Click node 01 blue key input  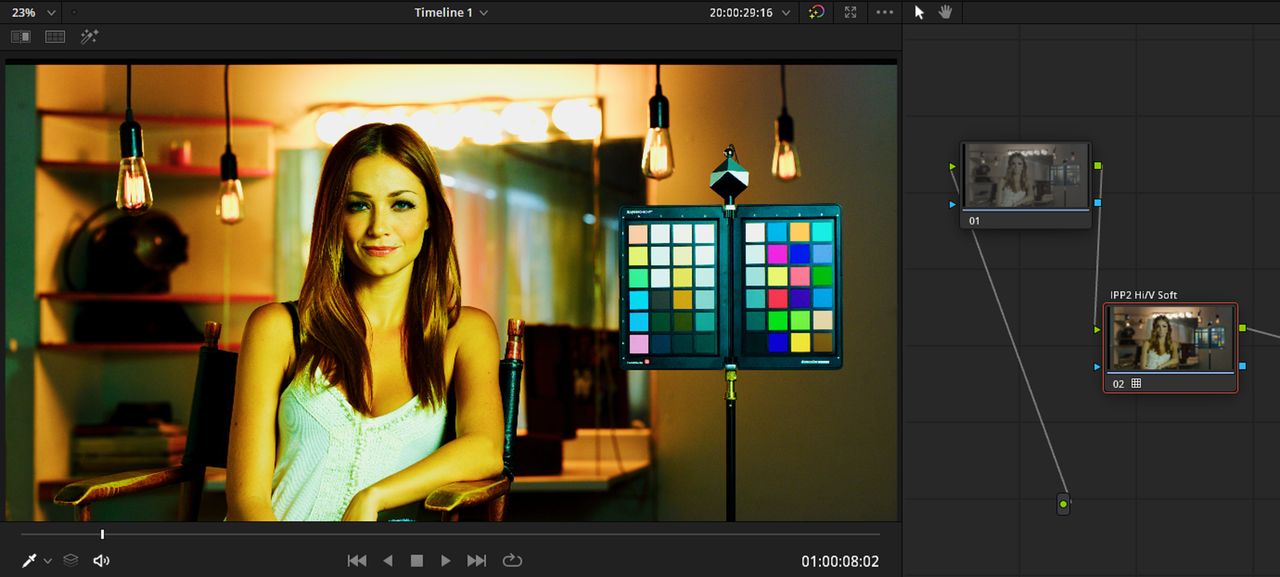(953, 204)
